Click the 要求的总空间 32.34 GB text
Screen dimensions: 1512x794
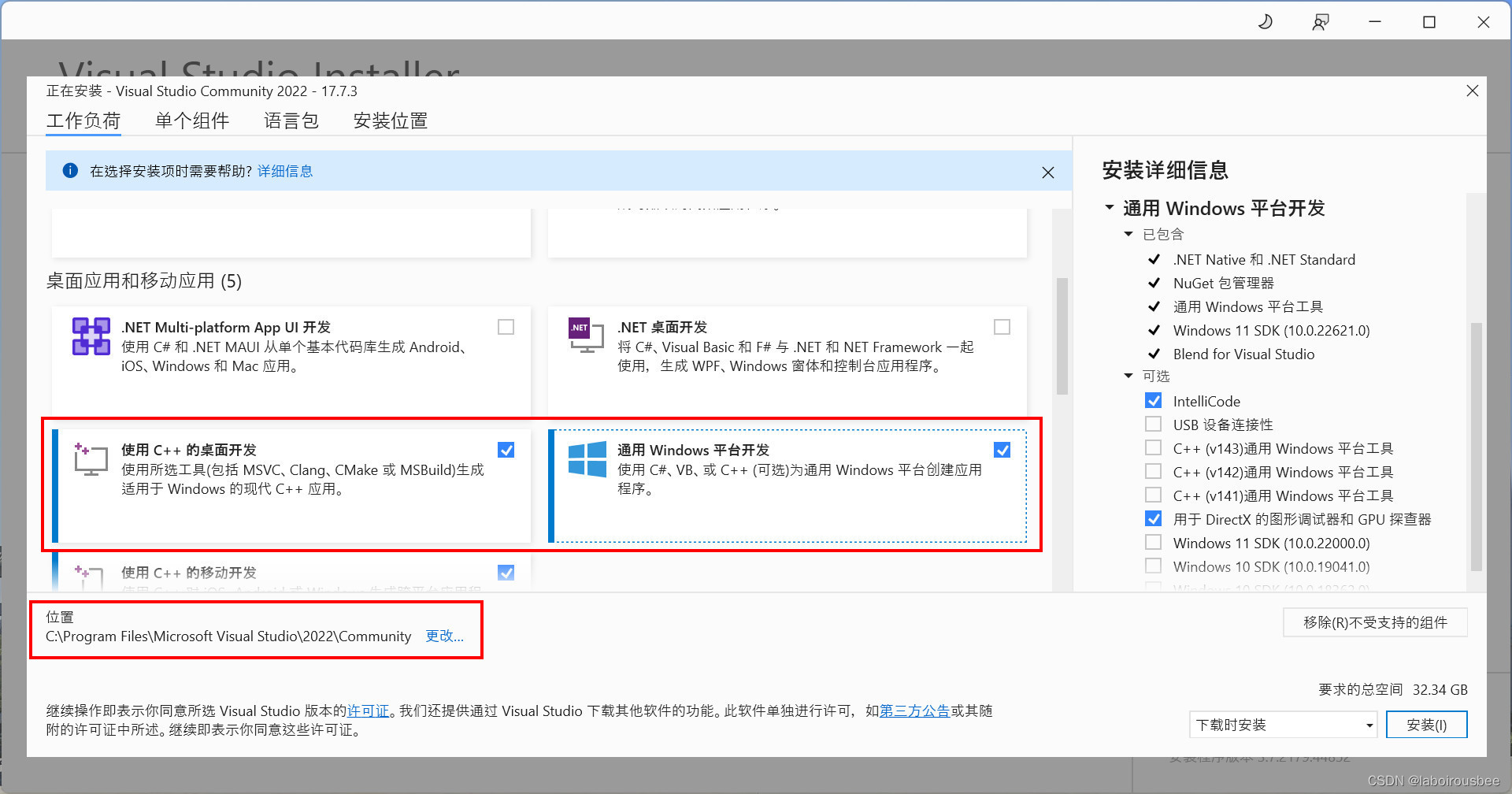(1392, 689)
